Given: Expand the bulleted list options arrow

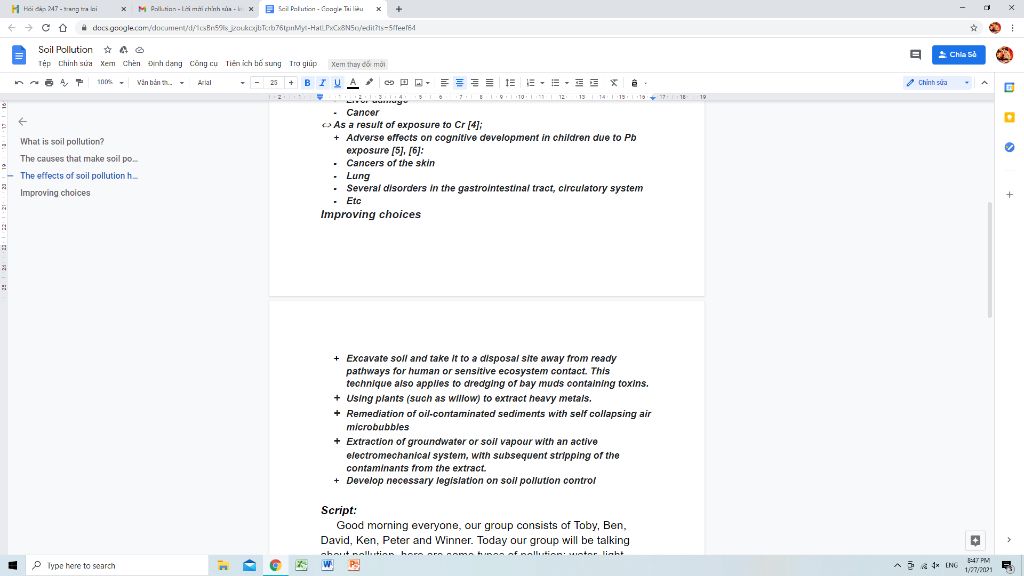Looking at the screenshot, I should [x=567, y=83].
